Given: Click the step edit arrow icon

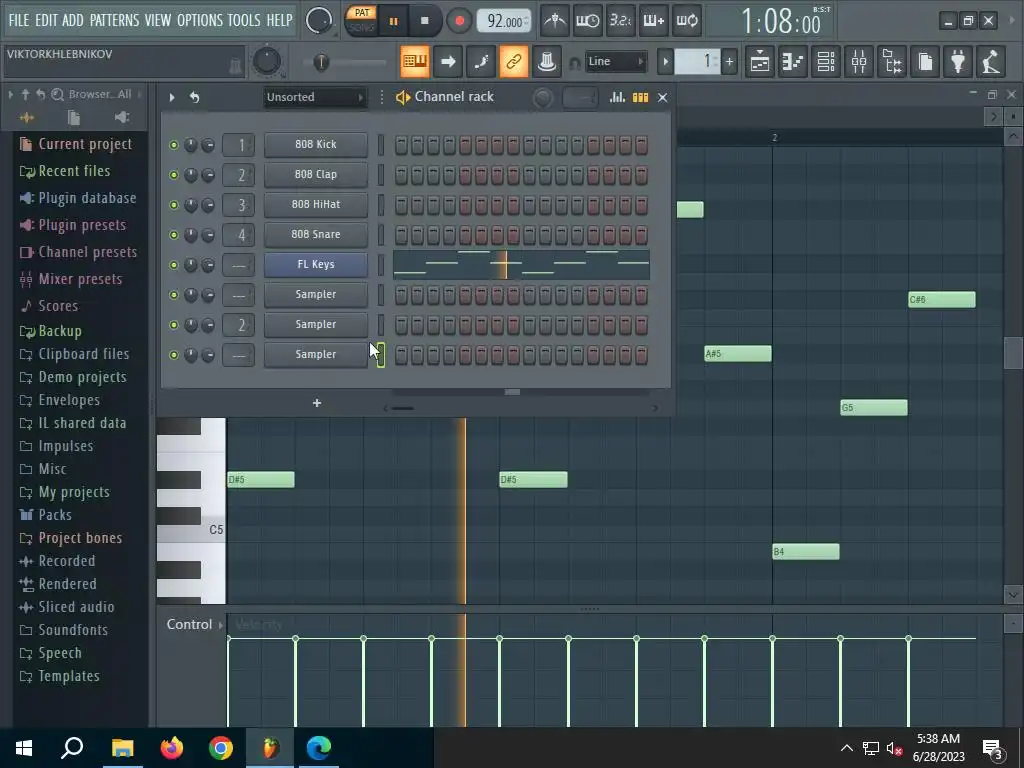Looking at the screenshot, I should pos(448,62).
